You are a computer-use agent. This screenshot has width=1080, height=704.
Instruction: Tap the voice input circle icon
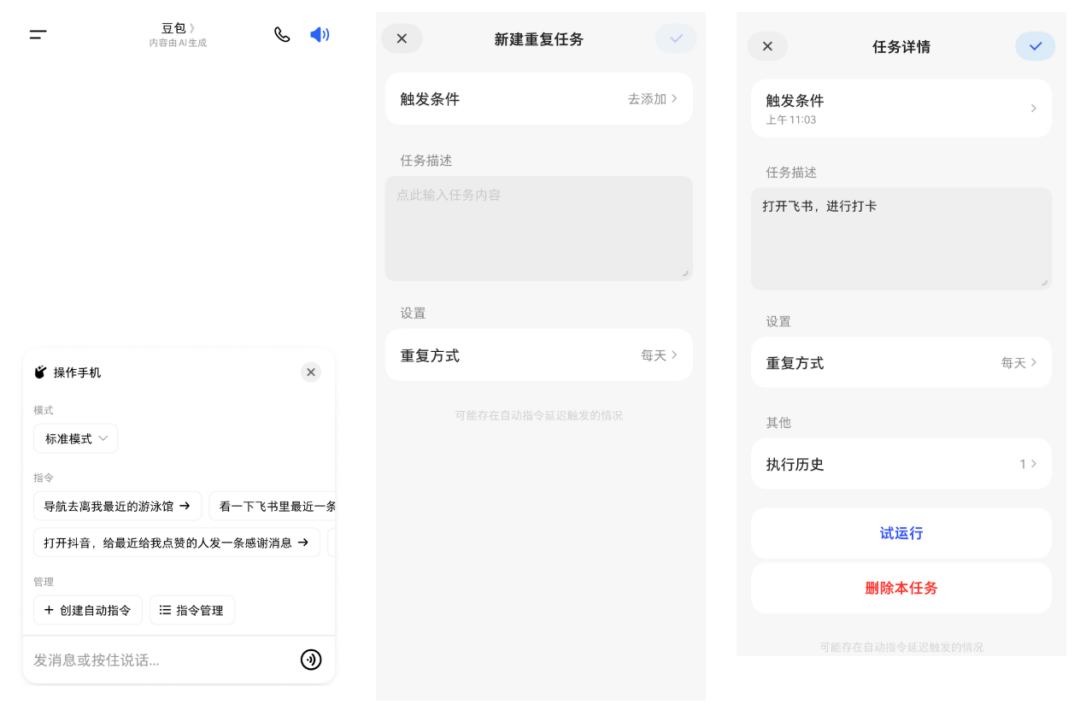311,659
